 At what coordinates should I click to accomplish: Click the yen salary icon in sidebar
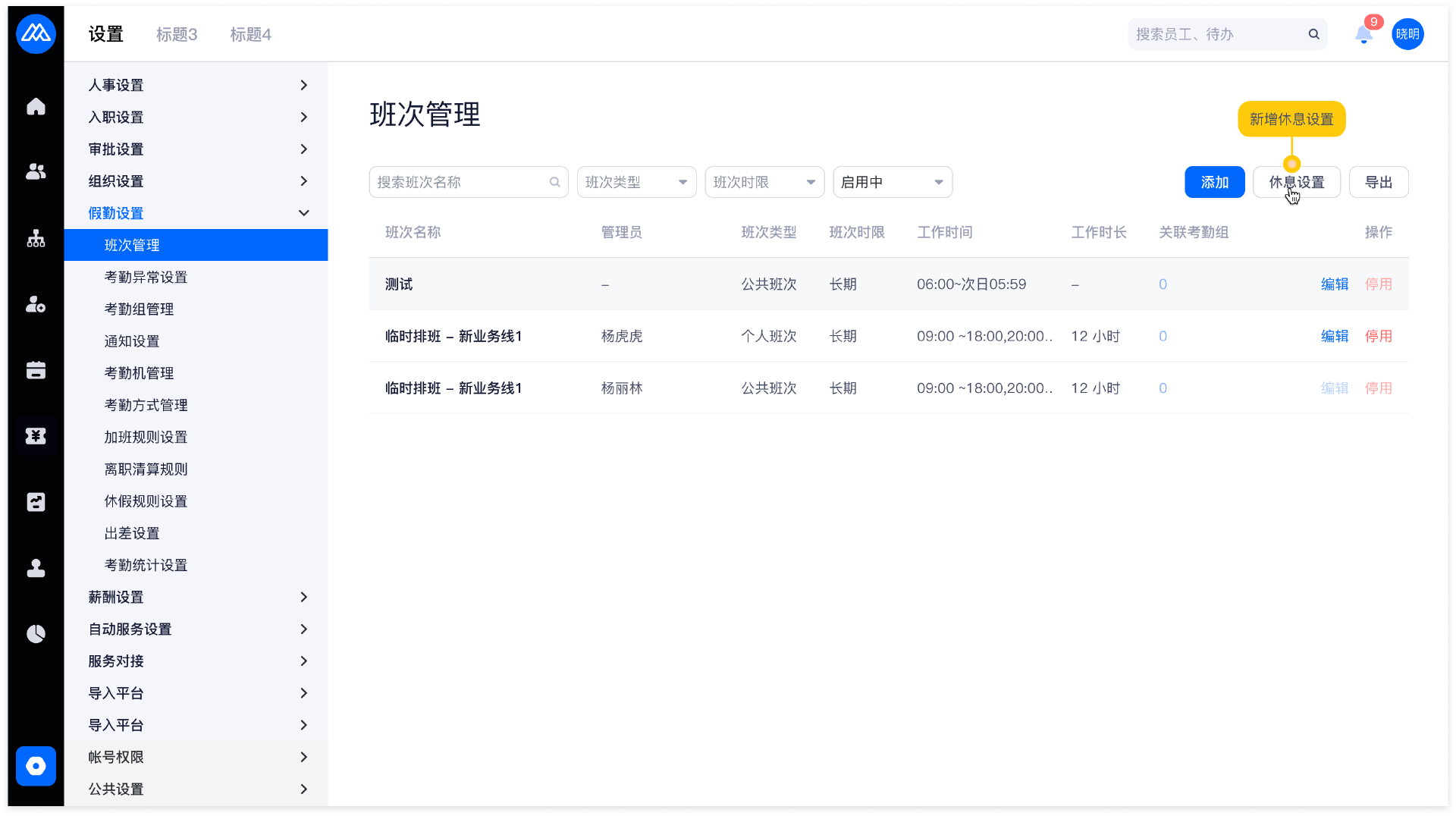coord(36,436)
